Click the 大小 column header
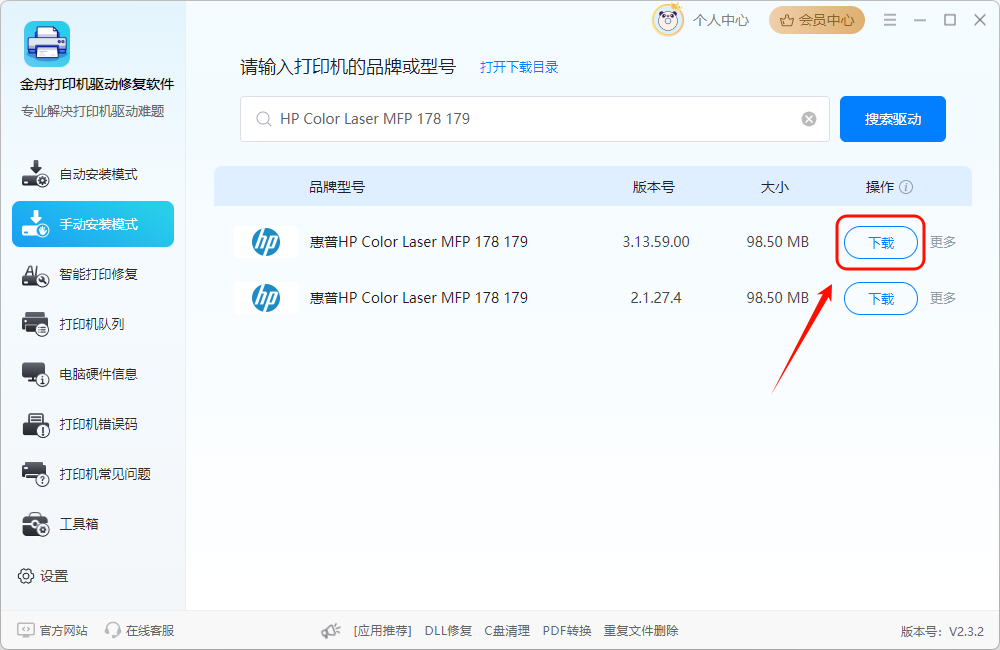Screen dimensions: 1000x650 (x=775, y=187)
